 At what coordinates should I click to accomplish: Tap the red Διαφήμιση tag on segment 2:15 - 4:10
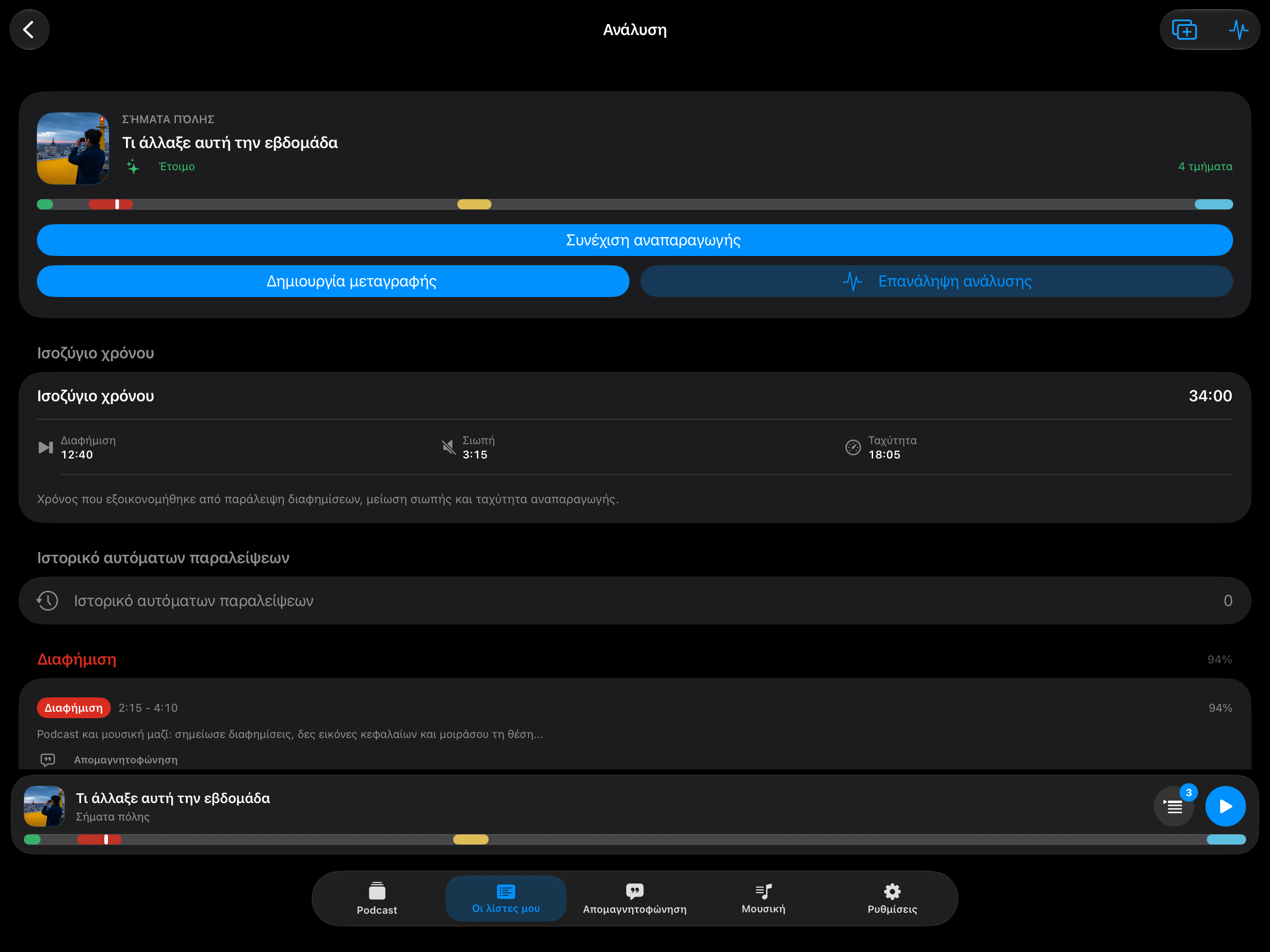(73, 708)
